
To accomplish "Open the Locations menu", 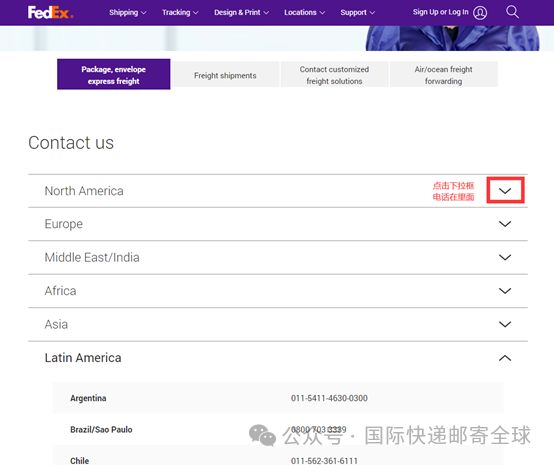I will point(304,12).
